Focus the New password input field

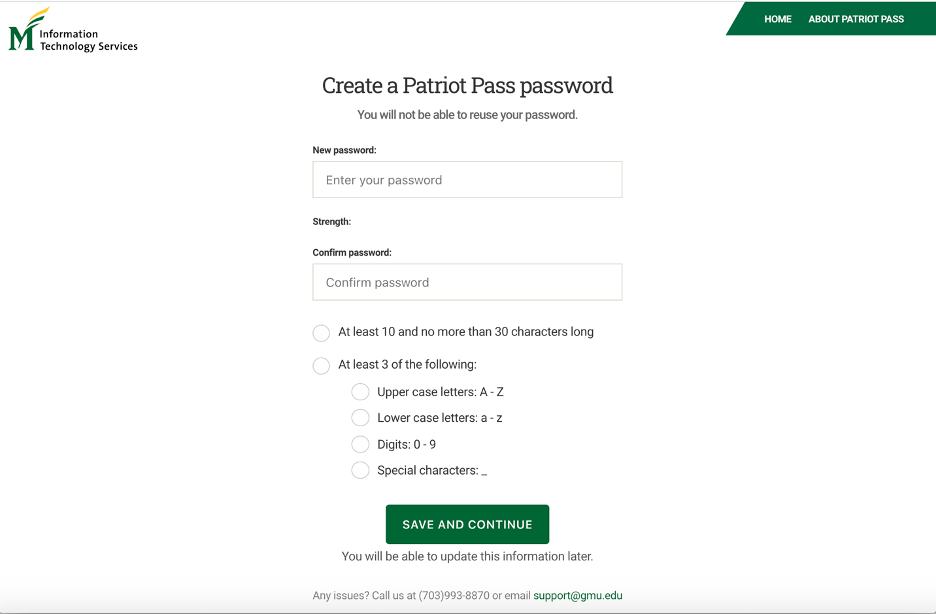[467, 180]
